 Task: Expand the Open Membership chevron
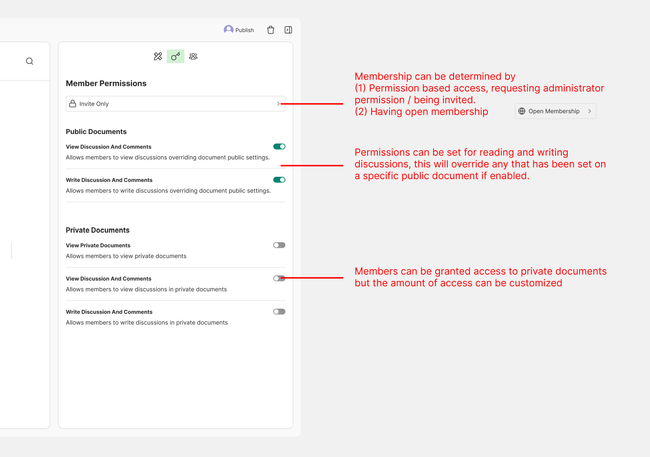click(x=589, y=111)
